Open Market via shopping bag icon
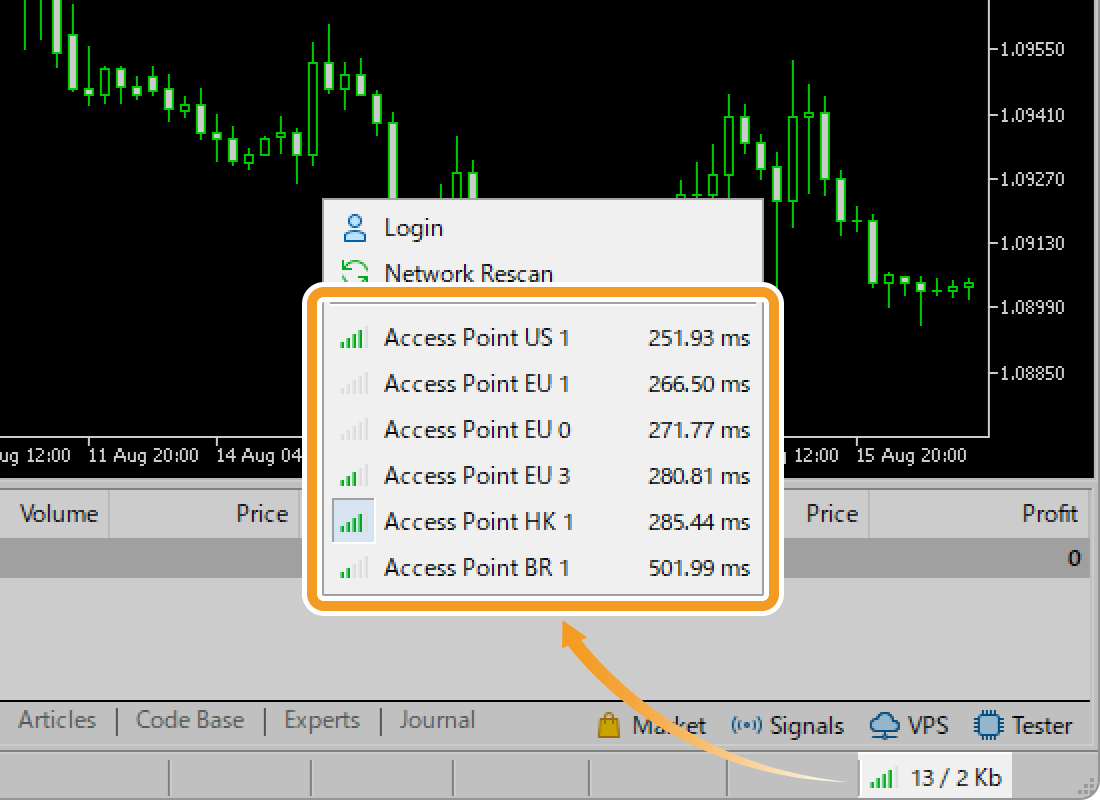Screen dimensions: 1100x800 click(609, 726)
